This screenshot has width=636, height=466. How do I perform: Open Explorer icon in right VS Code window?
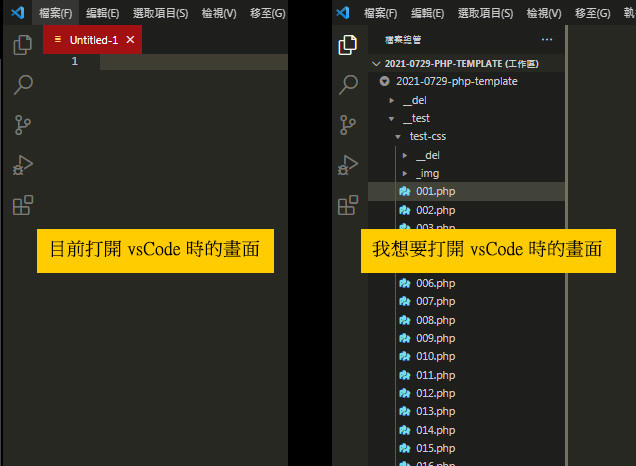pos(348,45)
